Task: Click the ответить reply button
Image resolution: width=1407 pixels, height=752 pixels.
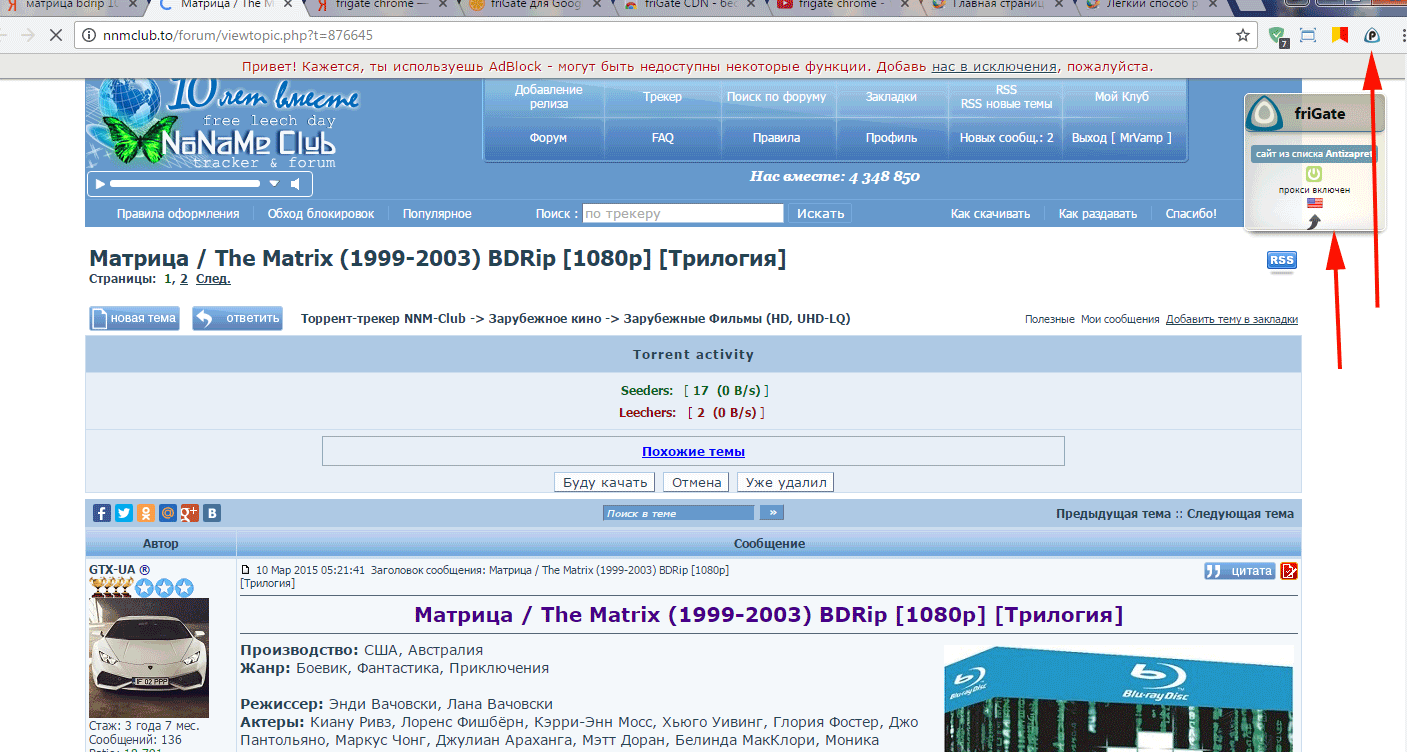Action: tap(237, 318)
